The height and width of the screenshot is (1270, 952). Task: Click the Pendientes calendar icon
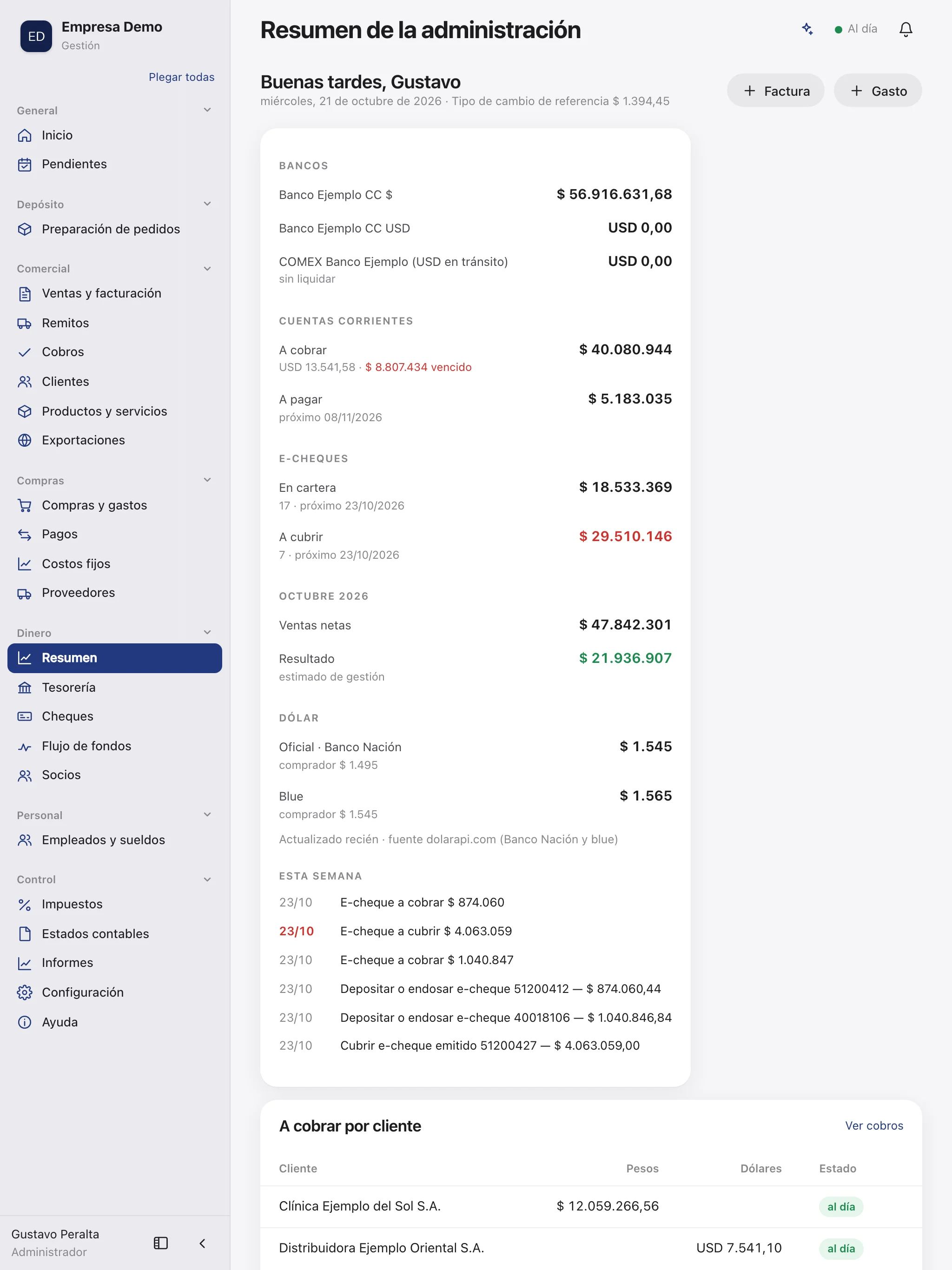coord(25,165)
